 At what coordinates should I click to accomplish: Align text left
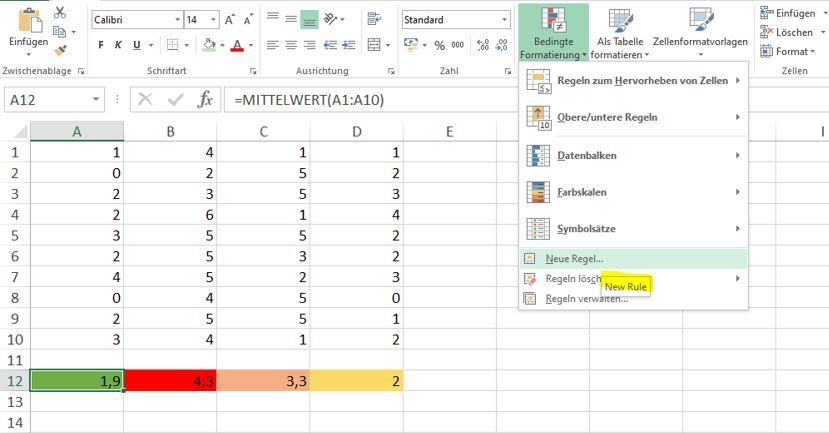coord(273,45)
